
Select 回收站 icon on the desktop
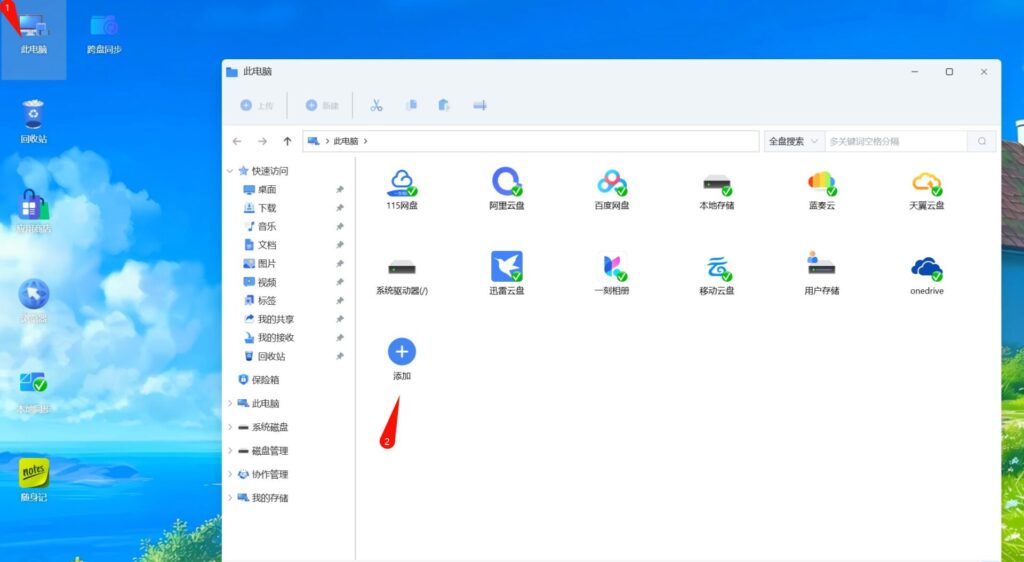point(33,122)
